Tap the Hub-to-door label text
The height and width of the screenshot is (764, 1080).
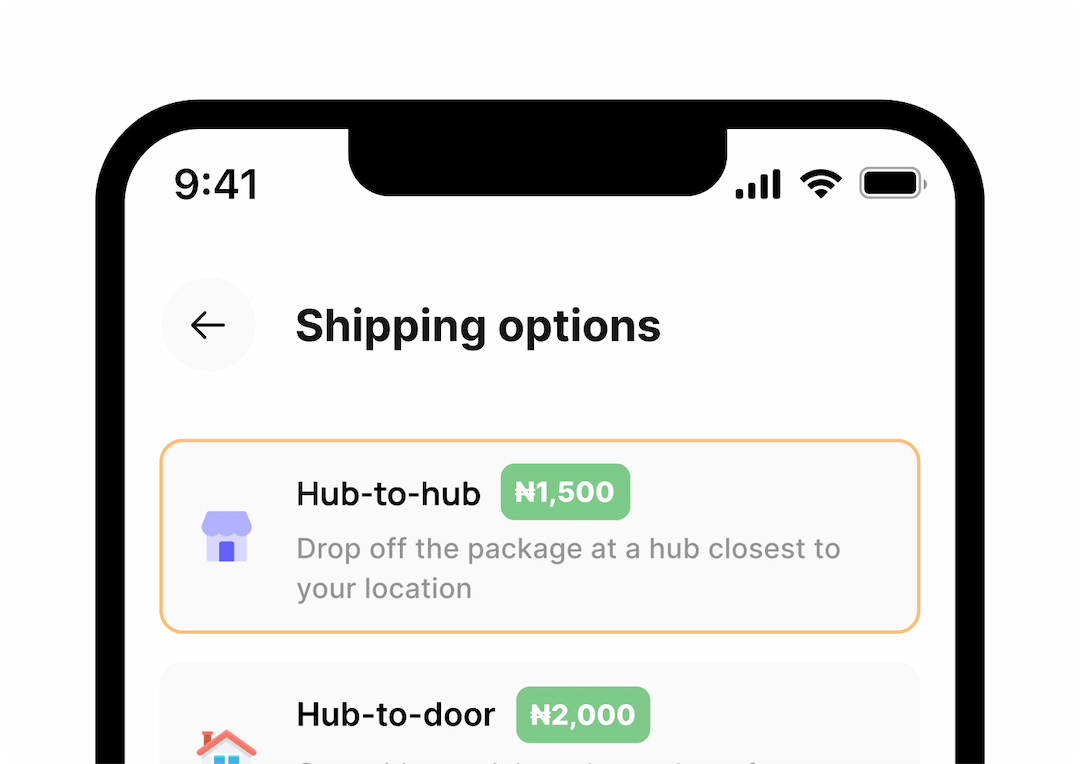(x=395, y=714)
